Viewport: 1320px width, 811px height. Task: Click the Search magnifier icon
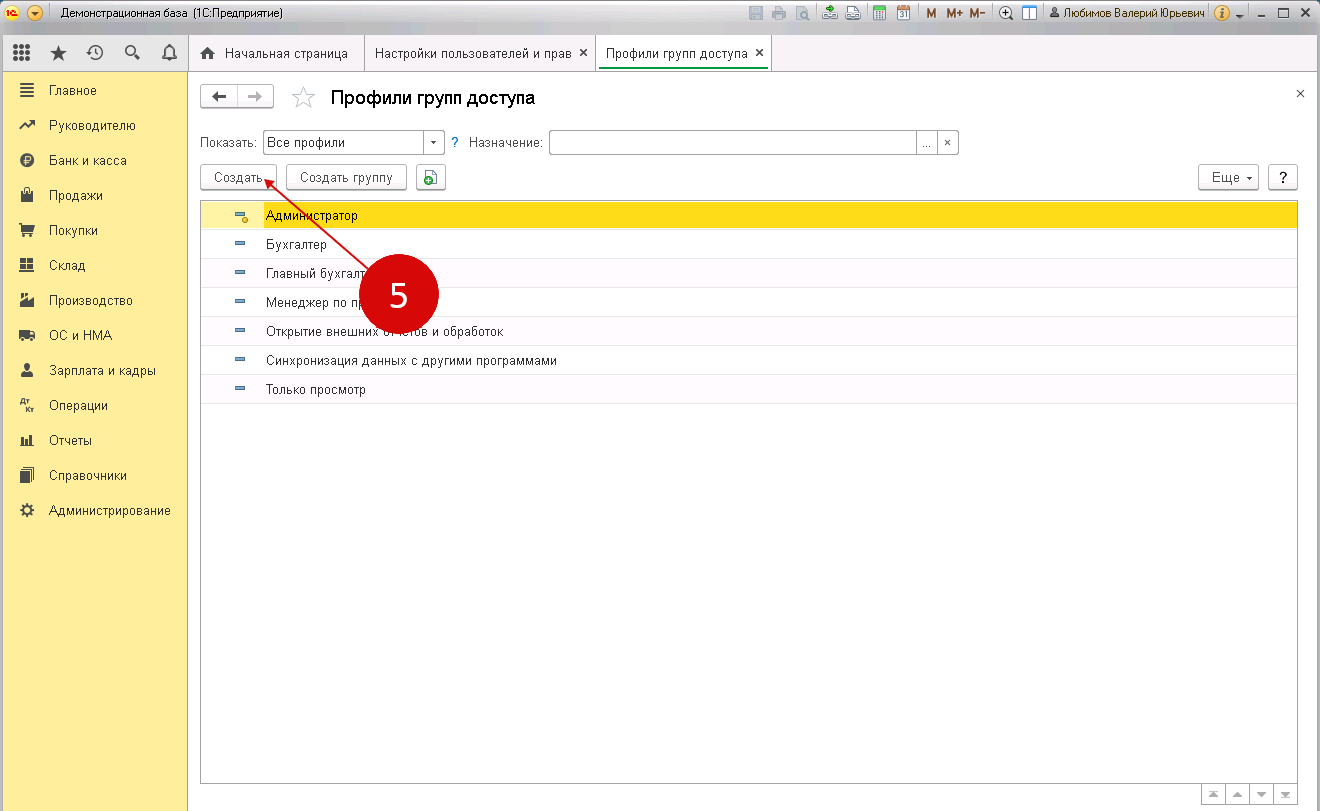tap(132, 53)
